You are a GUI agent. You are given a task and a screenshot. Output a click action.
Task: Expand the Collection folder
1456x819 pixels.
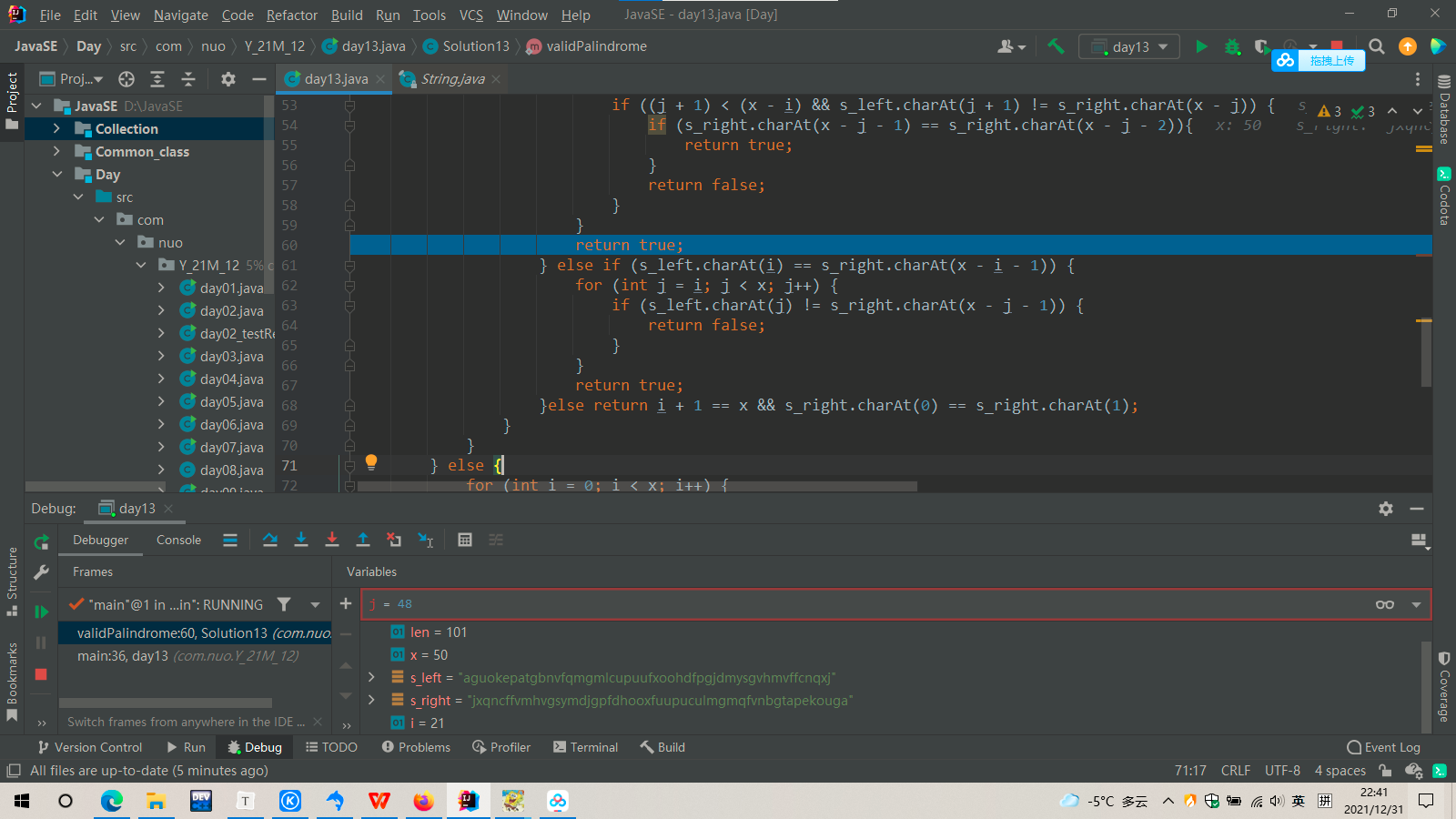(x=56, y=128)
